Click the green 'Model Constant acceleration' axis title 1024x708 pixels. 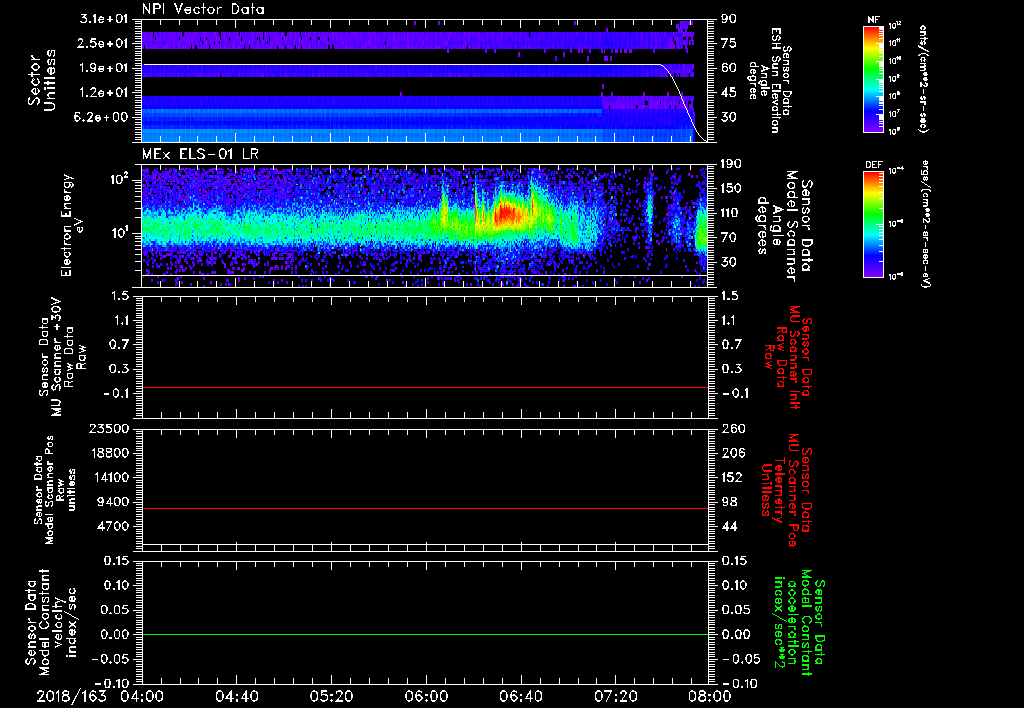click(x=799, y=622)
